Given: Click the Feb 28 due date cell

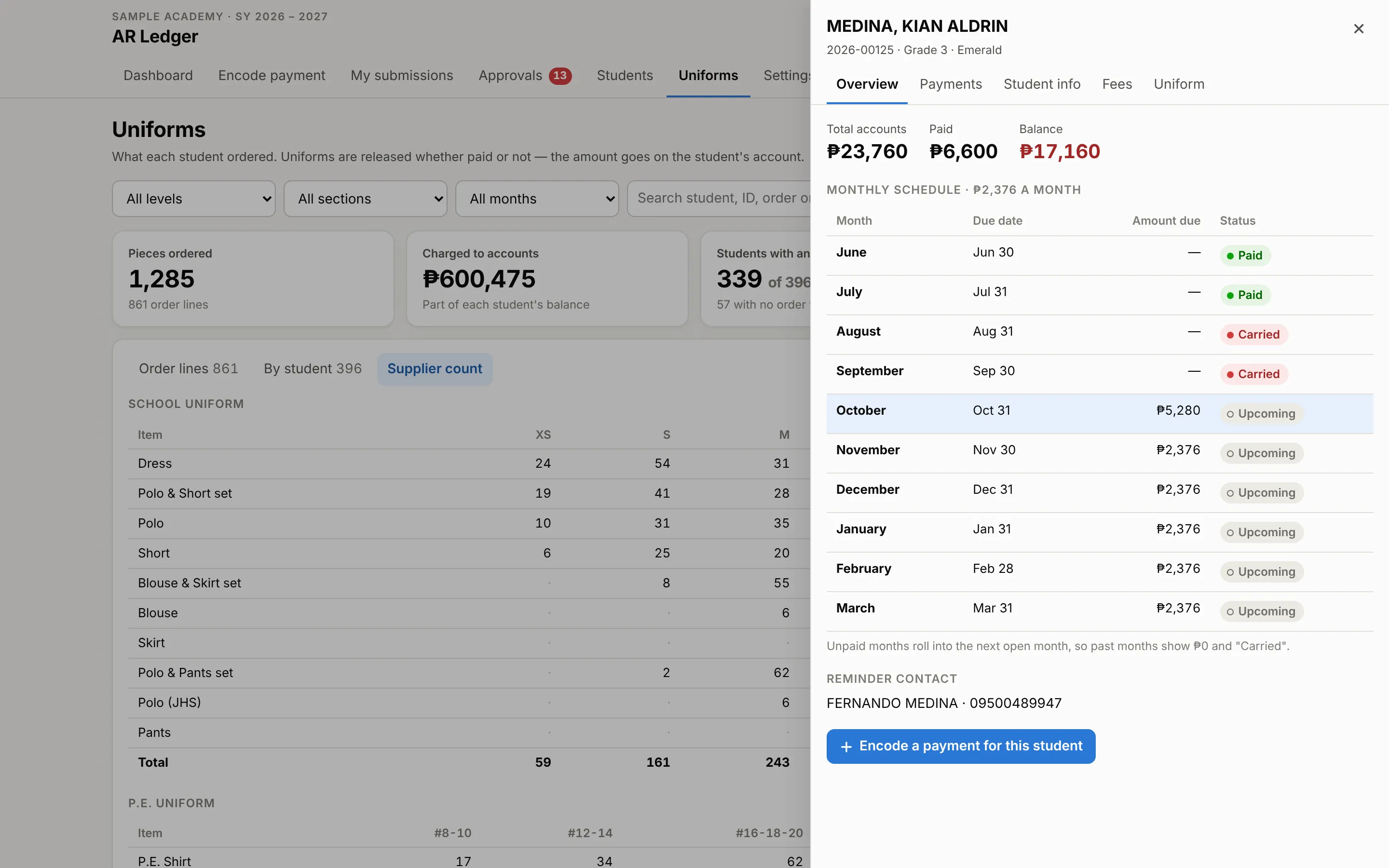Looking at the screenshot, I should 993,569.
